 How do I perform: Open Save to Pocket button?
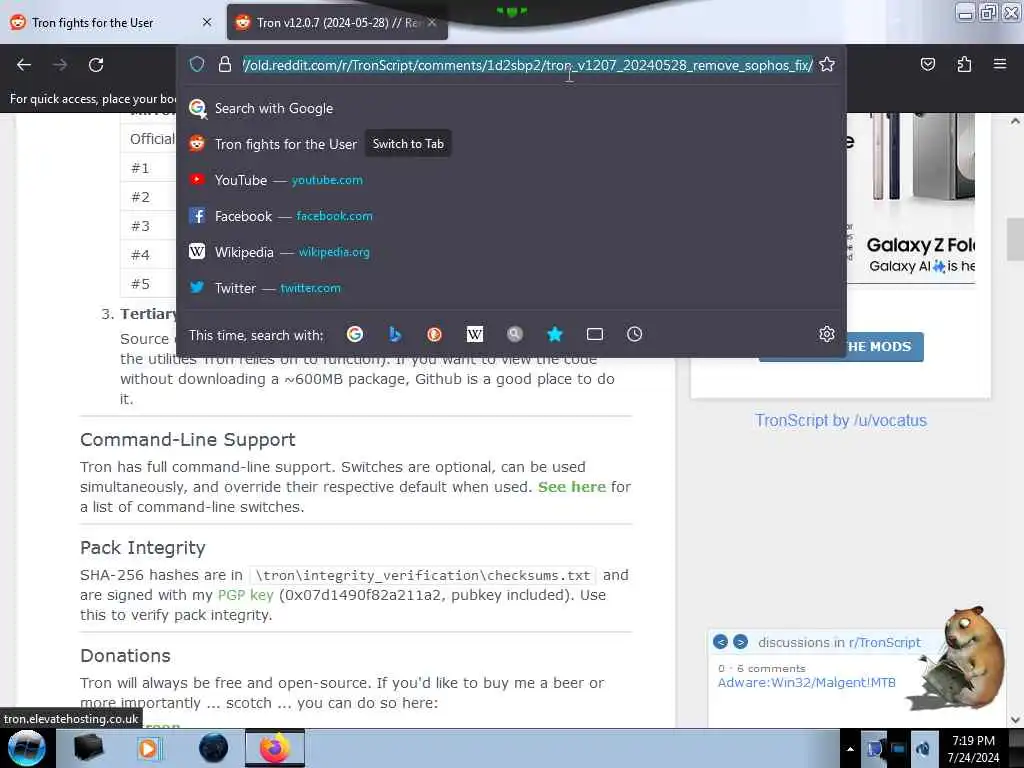click(927, 64)
